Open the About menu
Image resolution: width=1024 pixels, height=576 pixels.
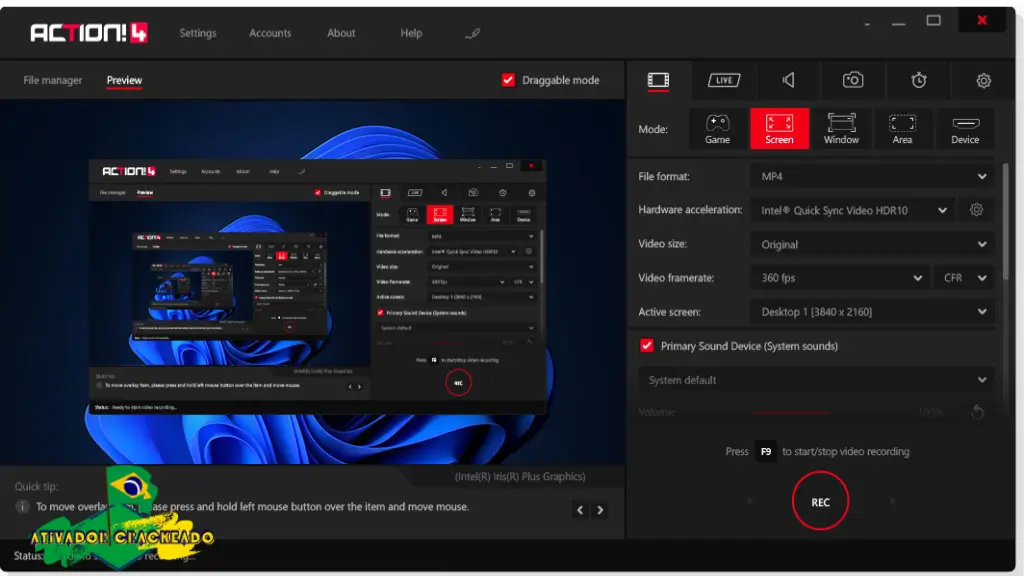click(x=341, y=33)
